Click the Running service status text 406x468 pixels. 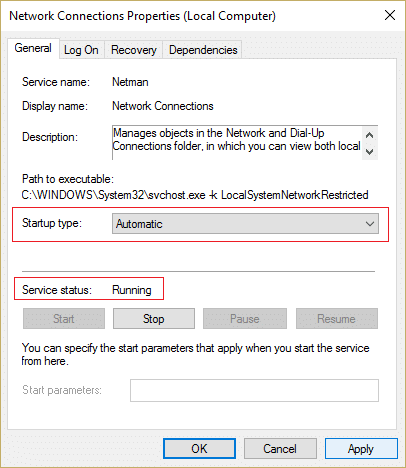pos(132,290)
